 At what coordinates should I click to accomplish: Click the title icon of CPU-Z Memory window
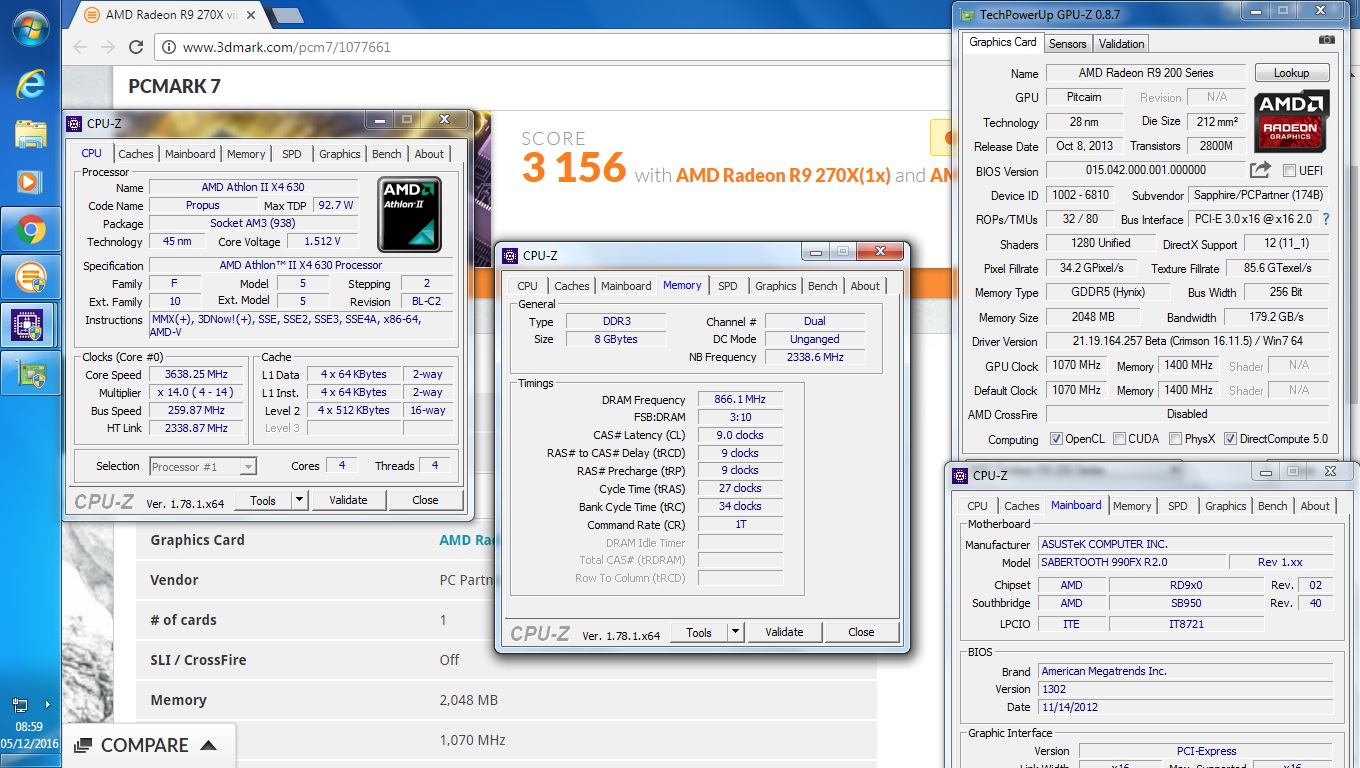[510, 255]
